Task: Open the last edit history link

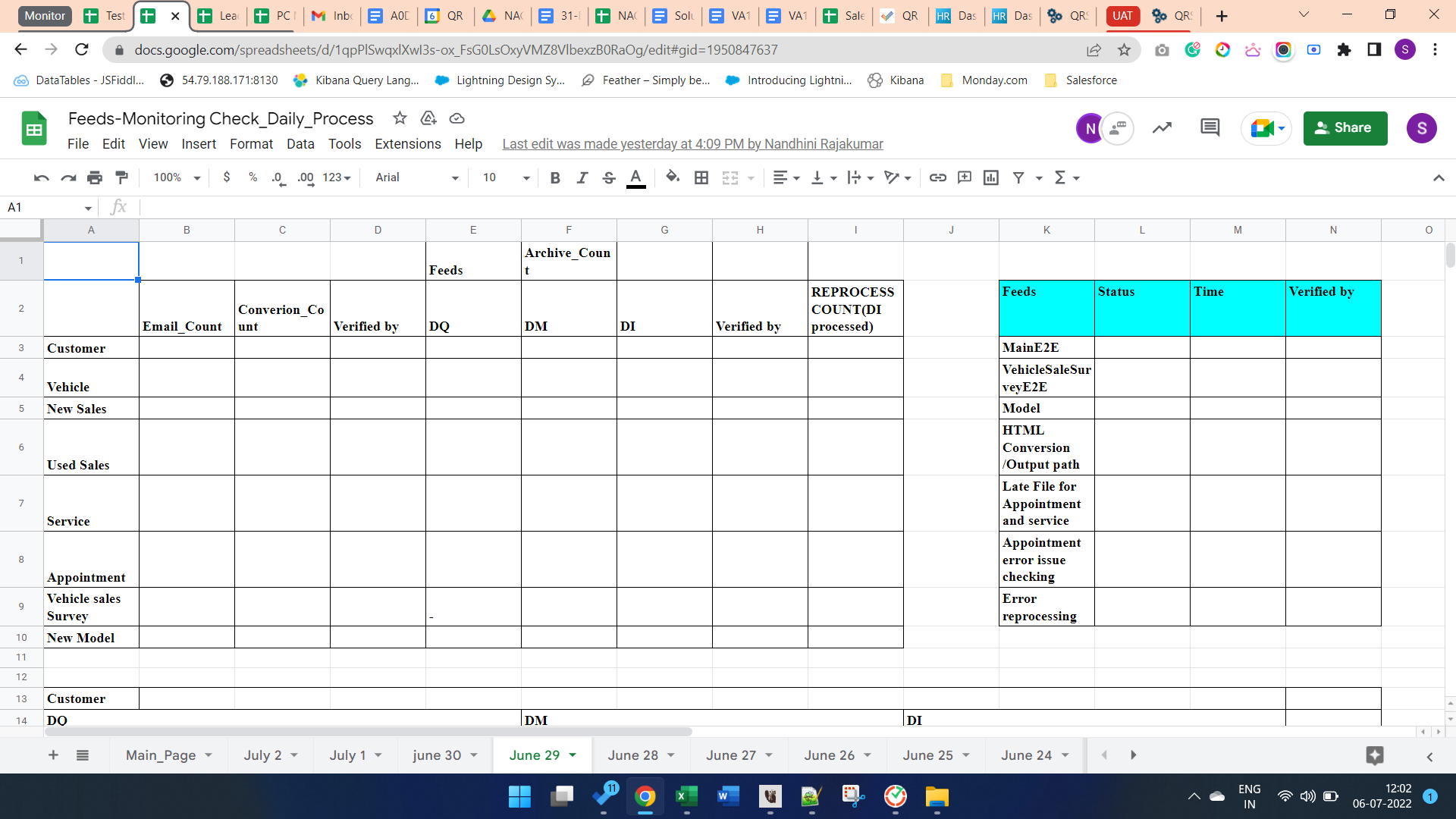Action: [692, 144]
